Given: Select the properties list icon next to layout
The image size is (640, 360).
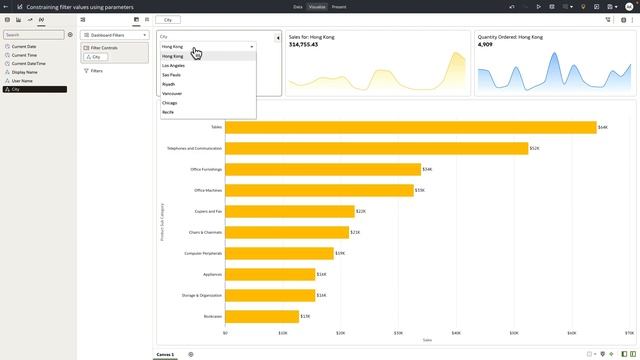Looking at the screenshot, I should [147, 20].
